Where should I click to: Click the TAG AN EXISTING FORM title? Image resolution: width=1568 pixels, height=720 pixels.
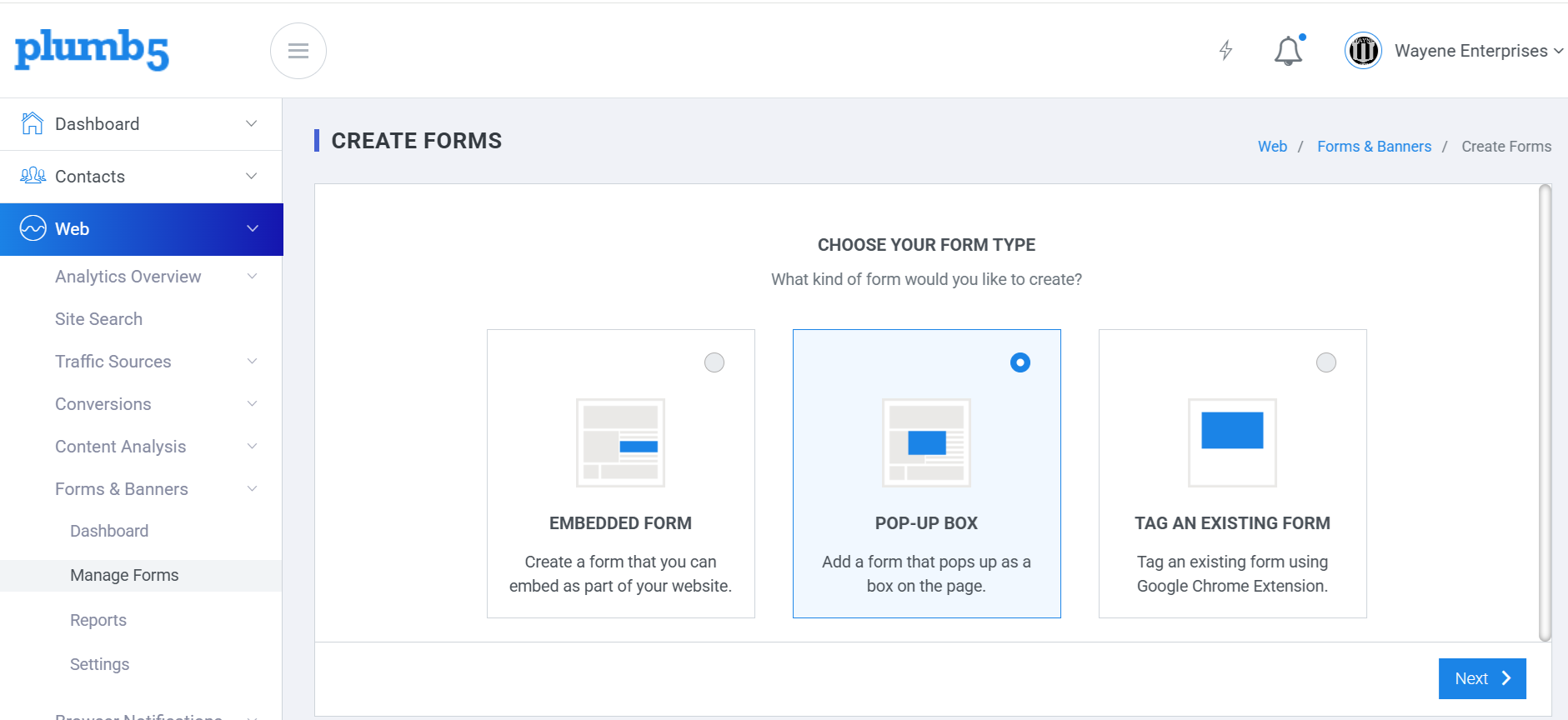coord(1232,523)
